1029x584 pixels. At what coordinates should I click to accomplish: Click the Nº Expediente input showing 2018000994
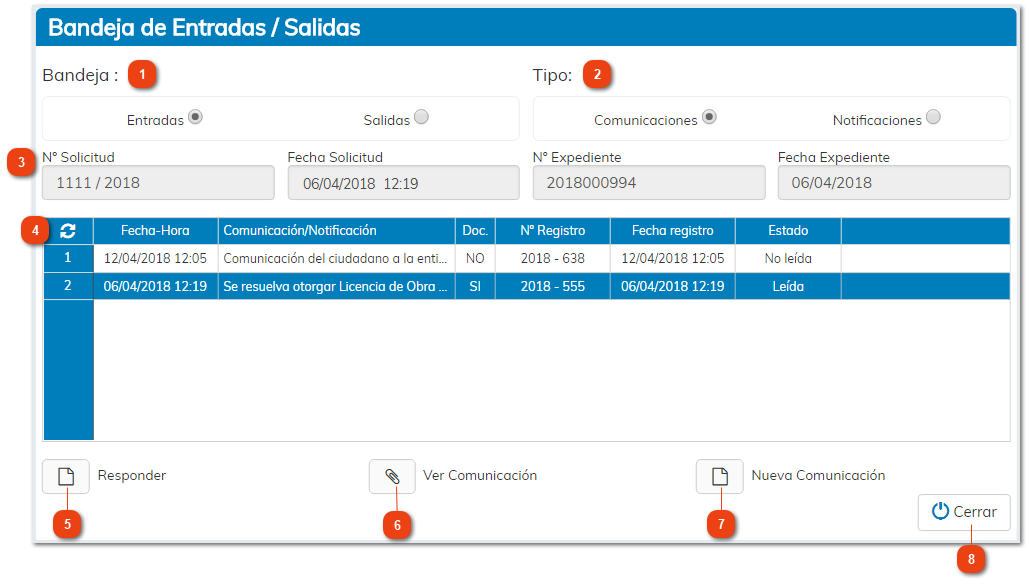(648, 182)
